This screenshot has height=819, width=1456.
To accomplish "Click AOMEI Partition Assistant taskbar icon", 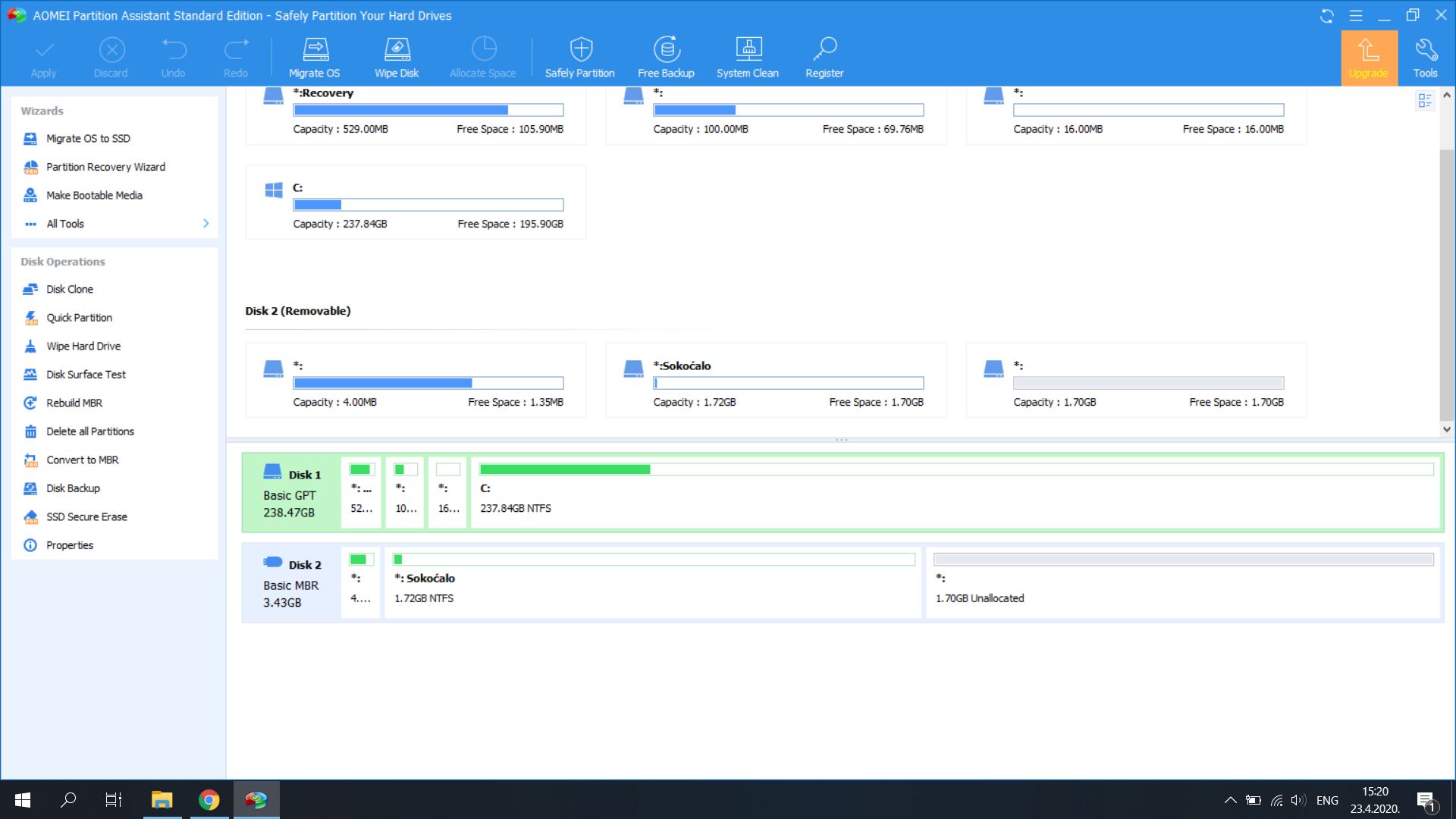I will coord(256,800).
